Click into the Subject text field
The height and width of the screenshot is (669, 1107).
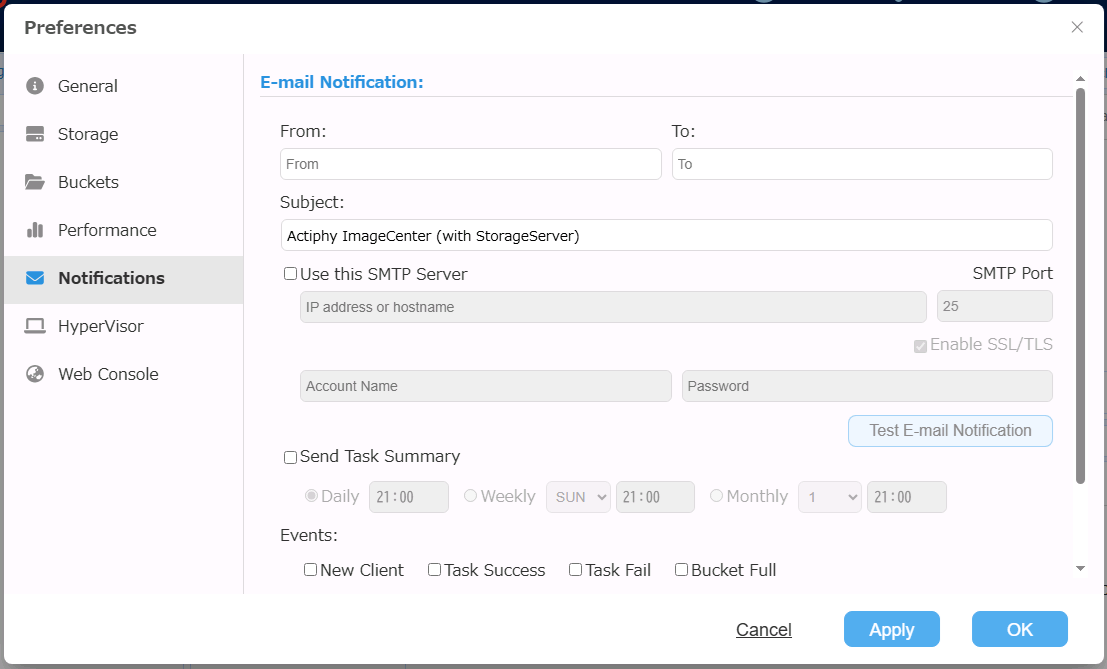pos(666,235)
